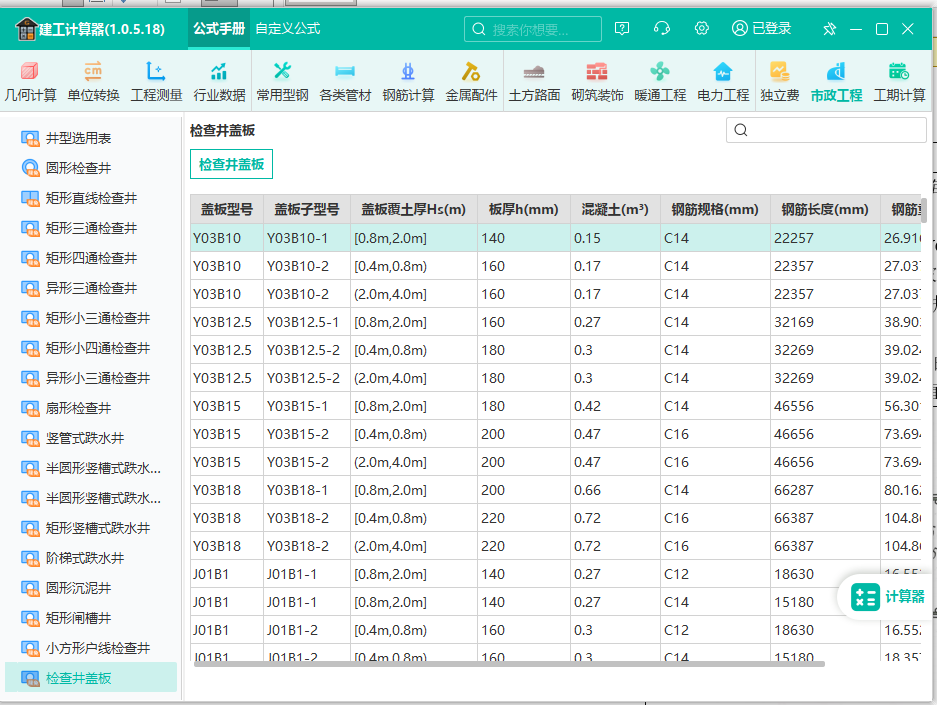Select the Y03B10-1 table cell
Viewport: 937px width, 705px height.
[x=307, y=238]
